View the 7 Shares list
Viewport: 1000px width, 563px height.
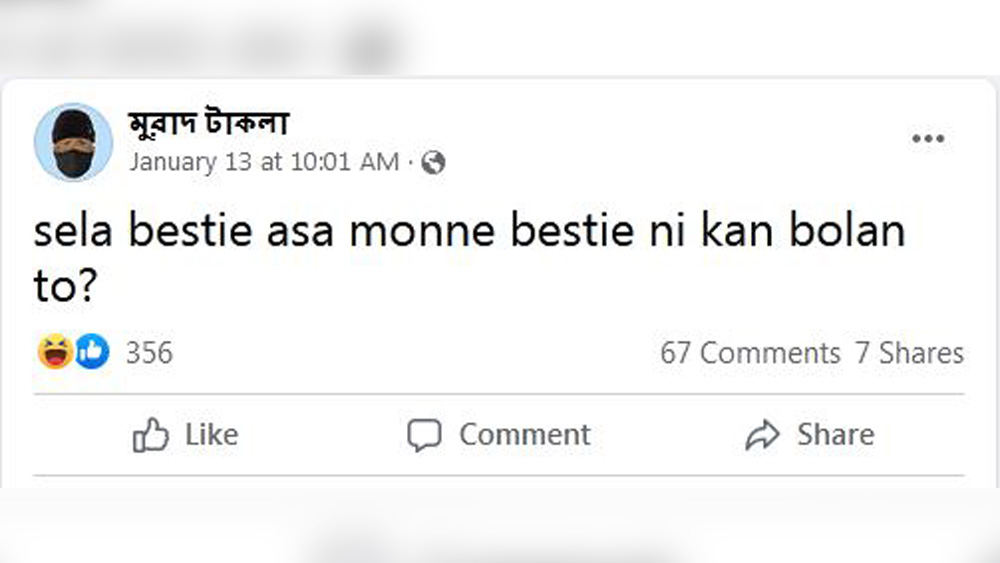(909, 353)
